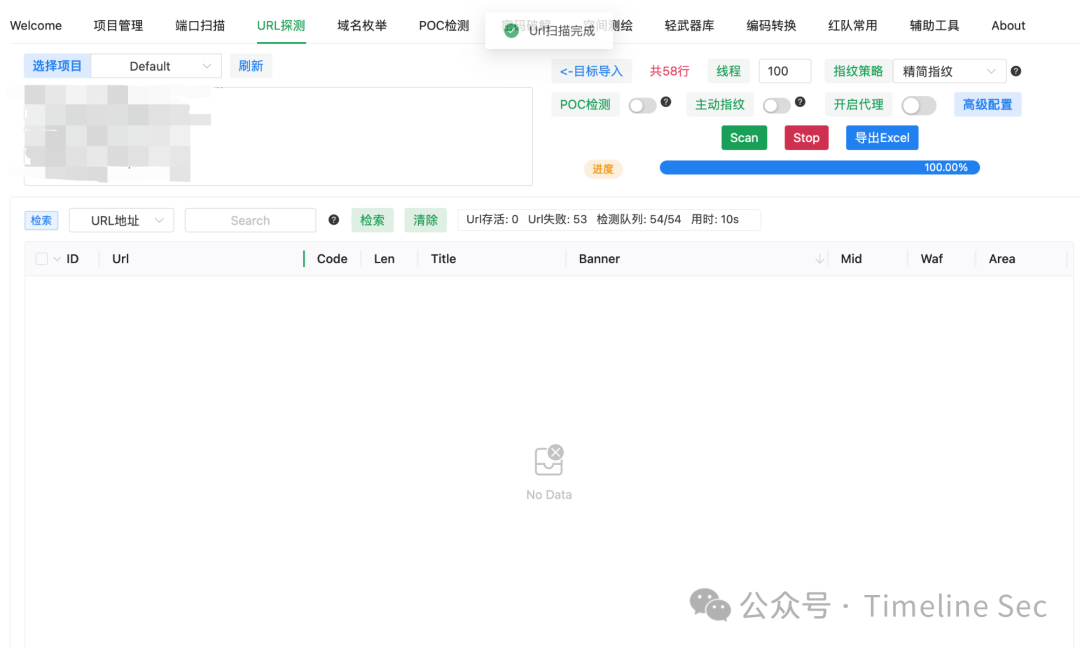1080x649 pixels.
Task: Switch to 端口扫描 tab
Action: point(200,25)
